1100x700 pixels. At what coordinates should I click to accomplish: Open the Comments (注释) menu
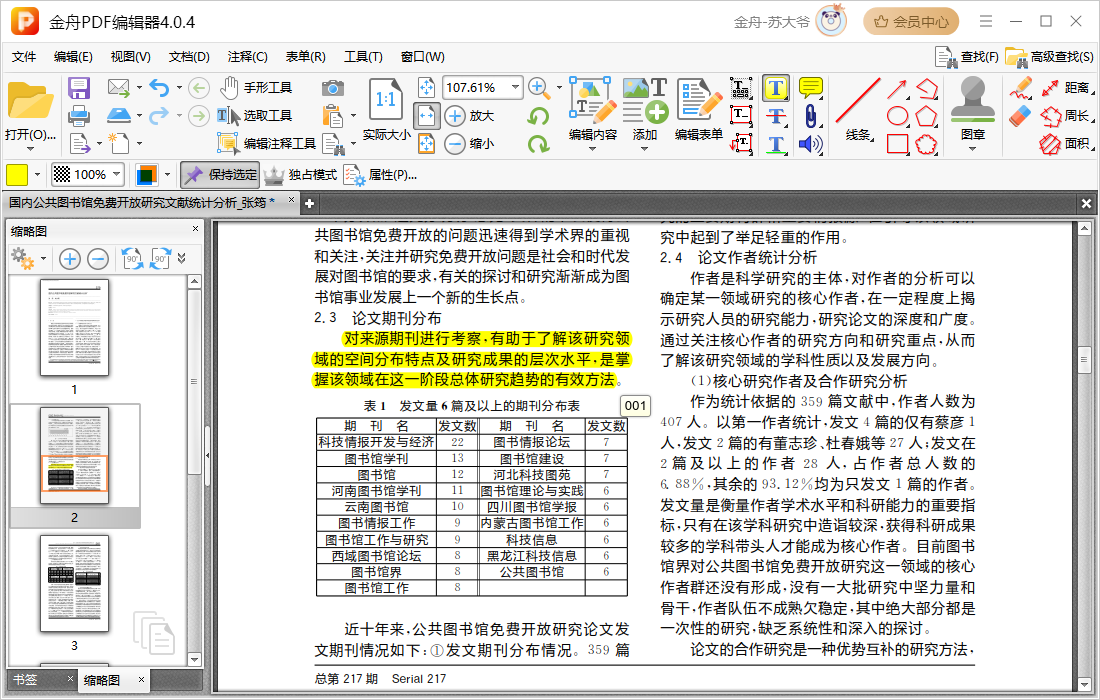coord(248,57)
